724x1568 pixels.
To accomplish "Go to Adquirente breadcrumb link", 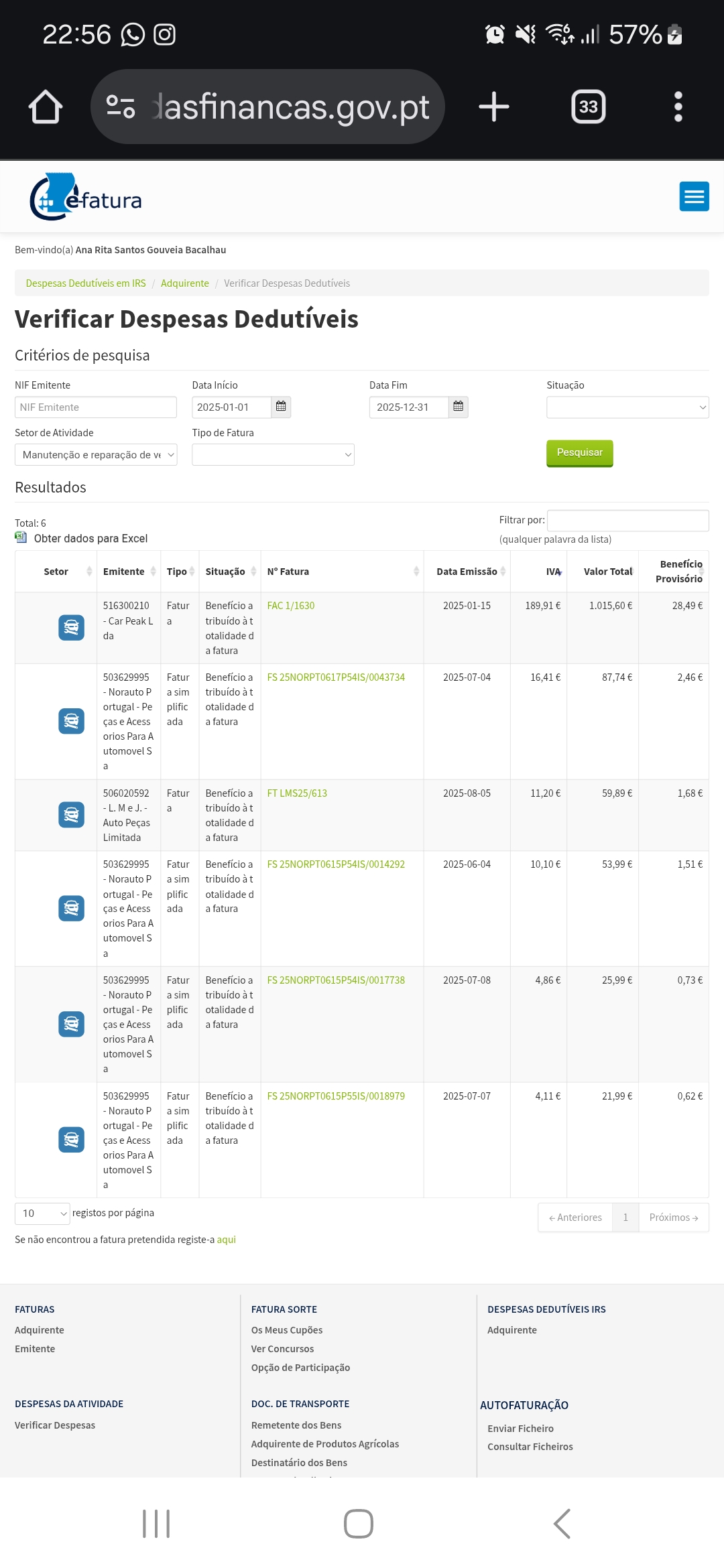I will tap(185, 283).
